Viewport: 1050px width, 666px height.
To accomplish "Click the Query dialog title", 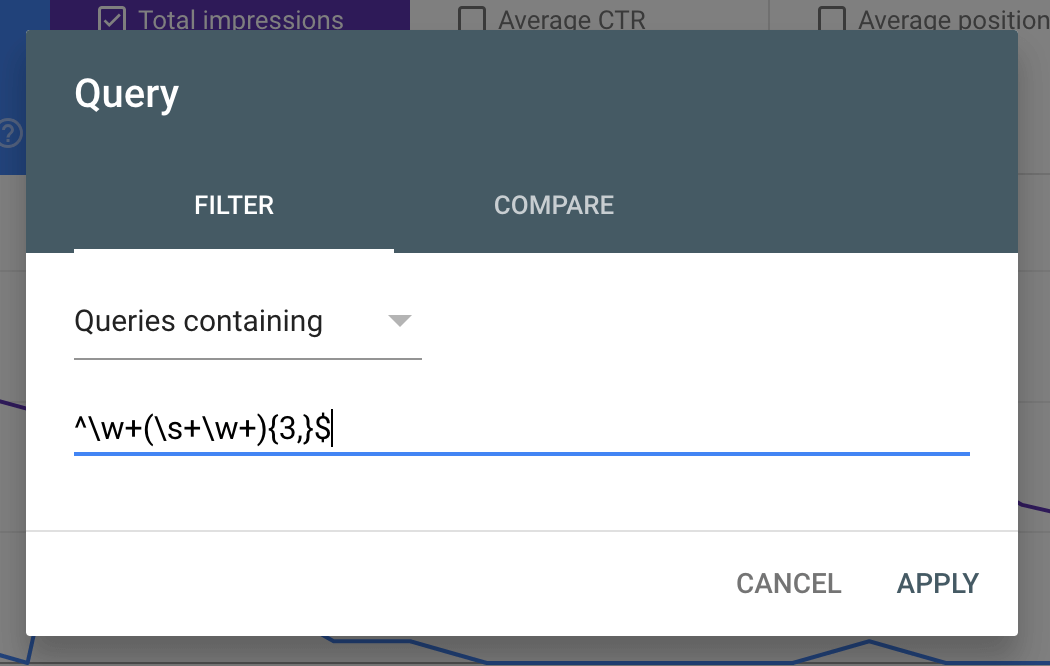I will 127,94.
